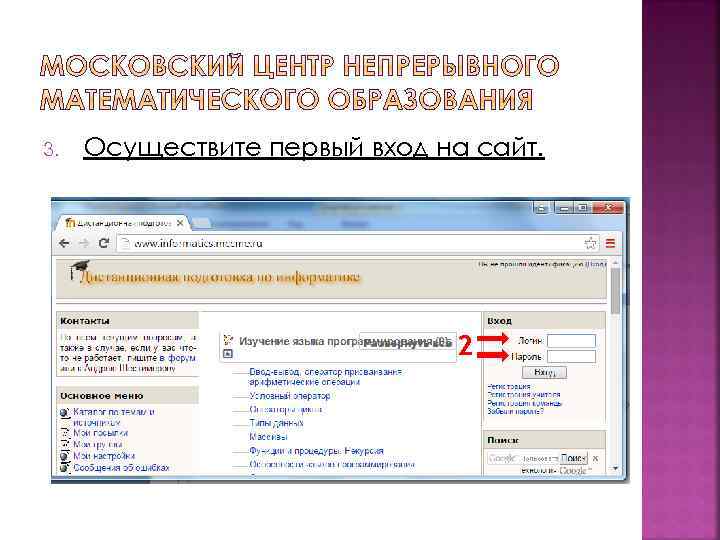Click the Дистанционная подготовка по информатике header
Image resolution: width=720 pixels, height=540 pixels.
point(220,278)
